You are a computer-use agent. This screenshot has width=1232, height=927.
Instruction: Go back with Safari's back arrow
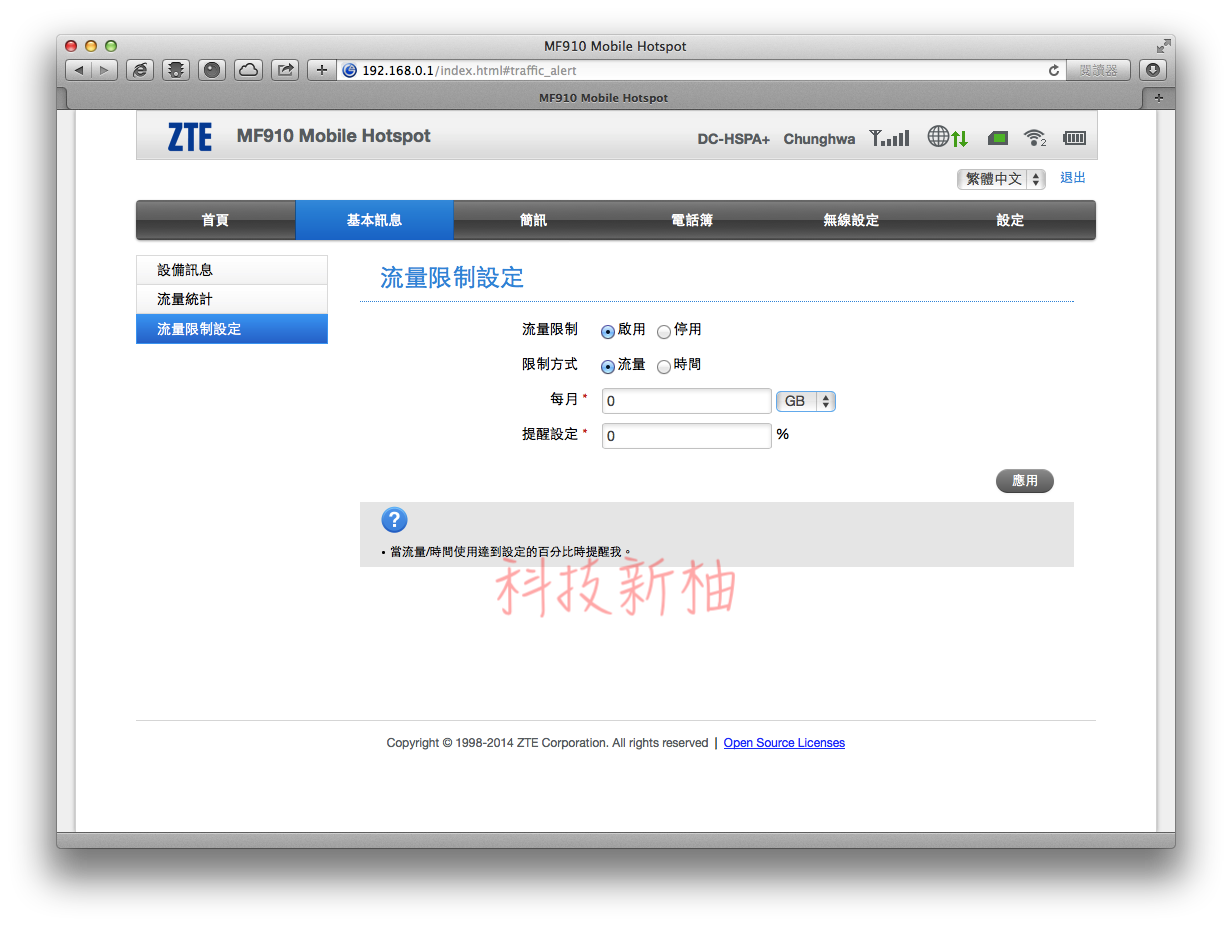79,70
